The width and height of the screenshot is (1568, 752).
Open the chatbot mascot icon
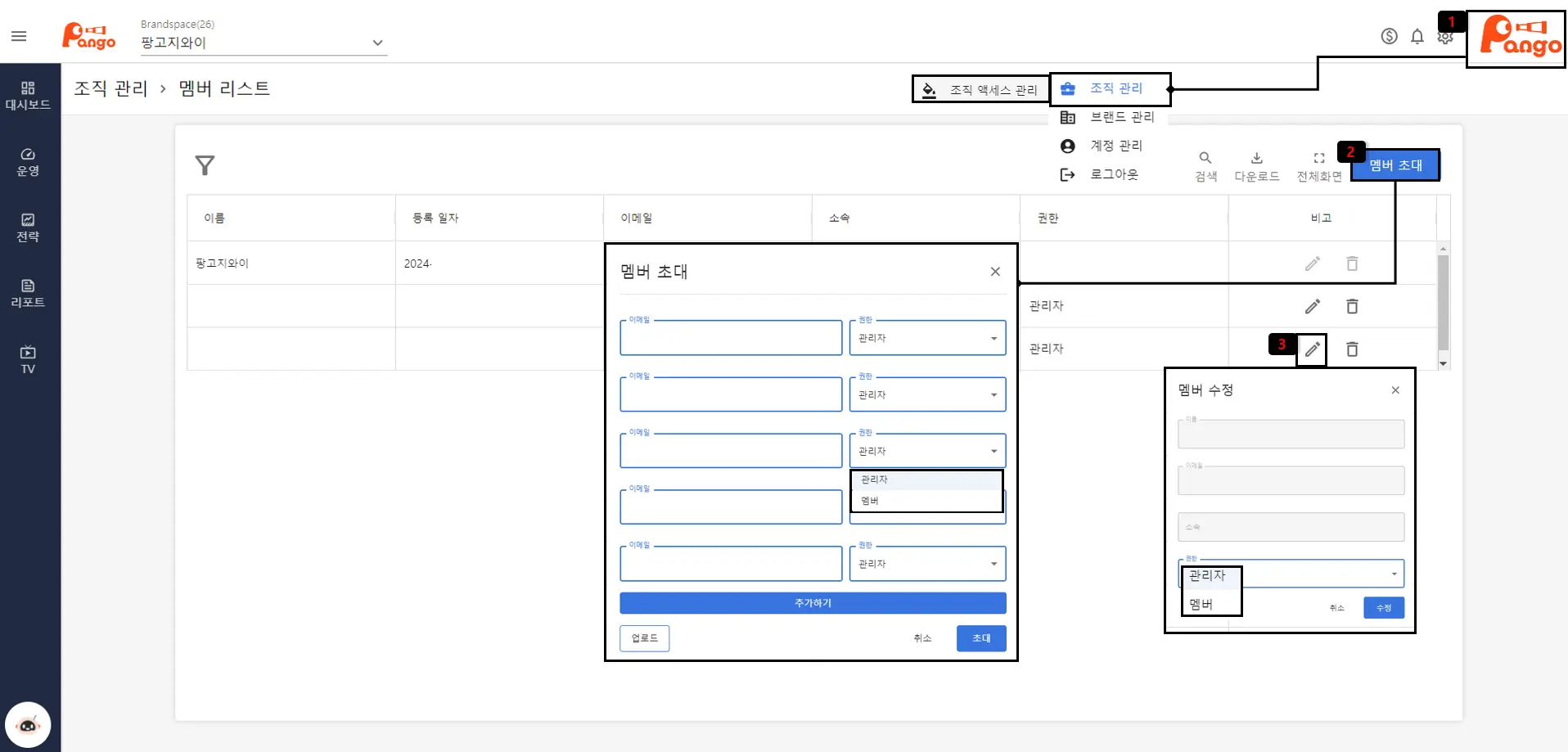point(28,724)
